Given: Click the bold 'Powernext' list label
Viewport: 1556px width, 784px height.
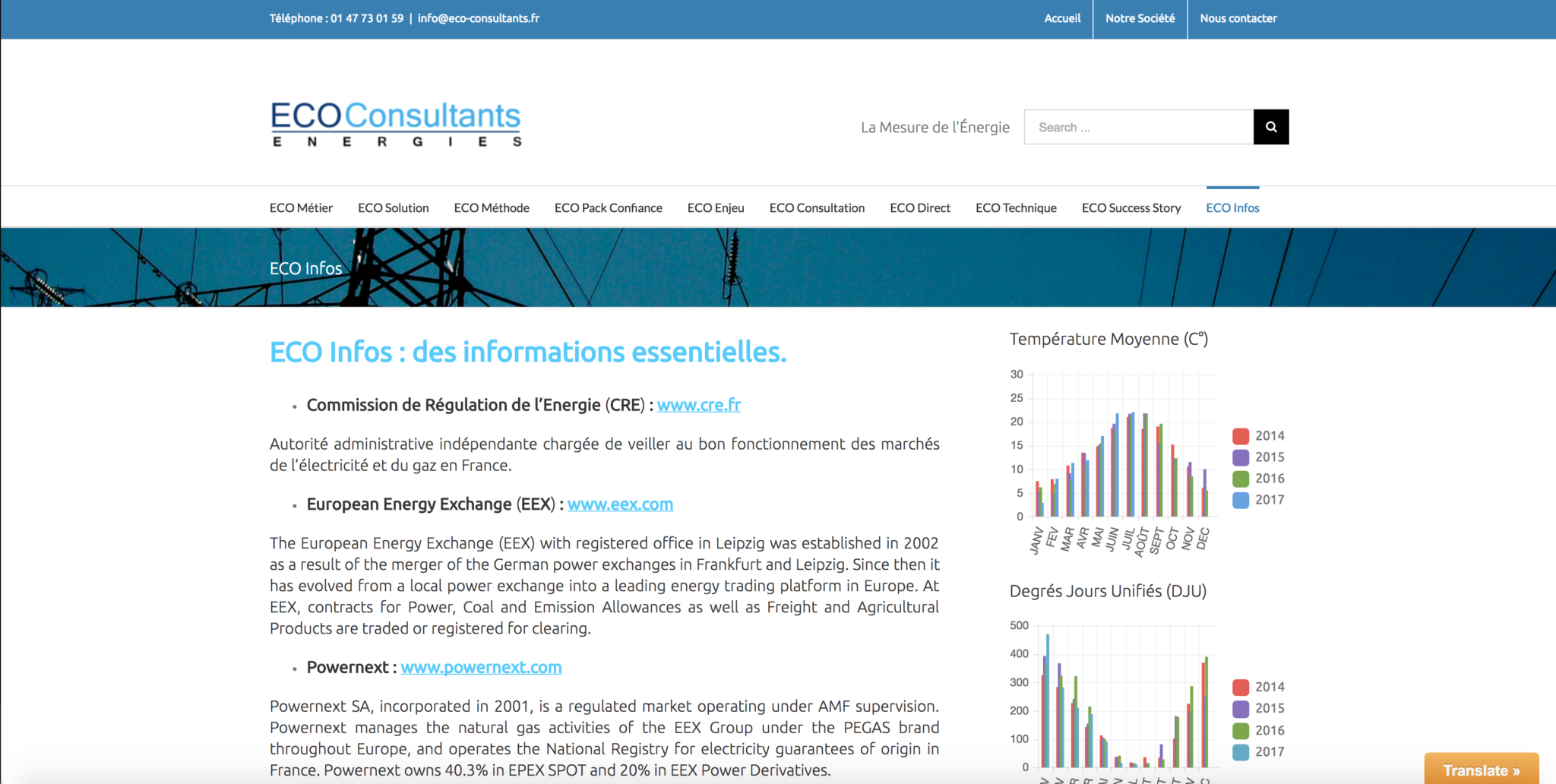Looking at the screenshot, I should [x=347, y=667].
